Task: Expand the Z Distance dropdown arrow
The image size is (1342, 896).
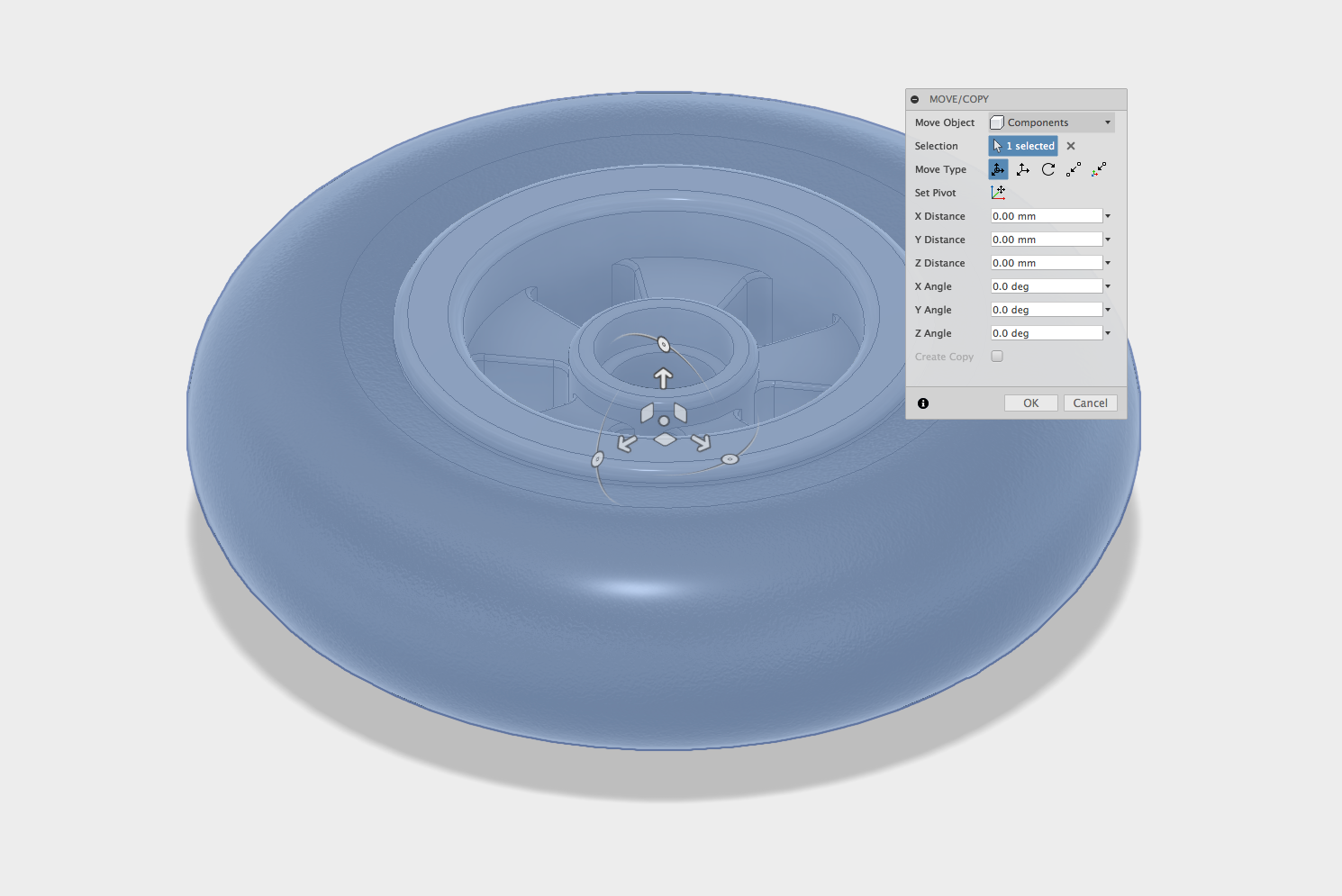Action: pyautogui.click(x=1108, y=263)
